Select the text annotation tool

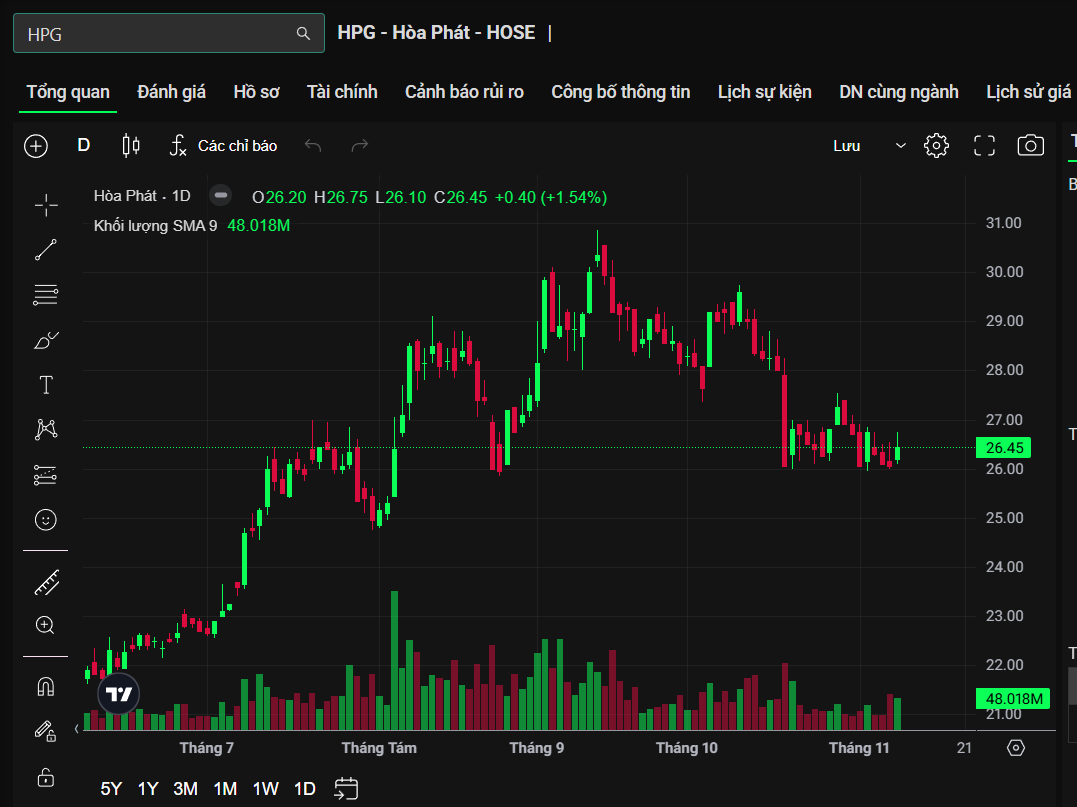(46, 385)
